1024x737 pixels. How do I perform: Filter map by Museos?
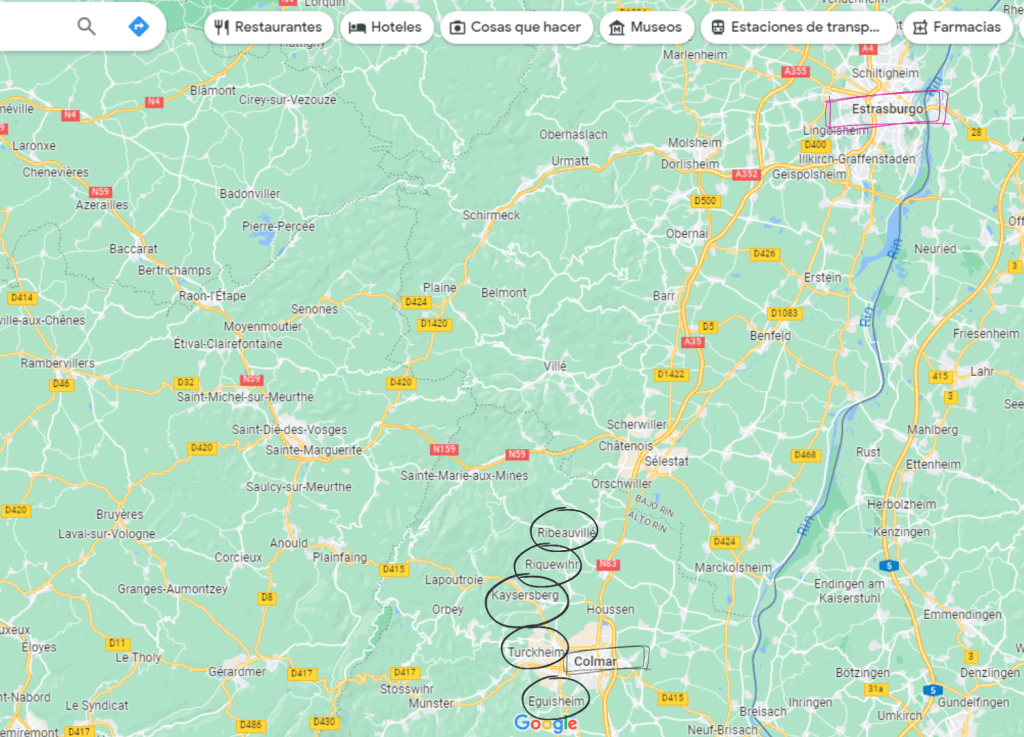[x=646, y=27]
